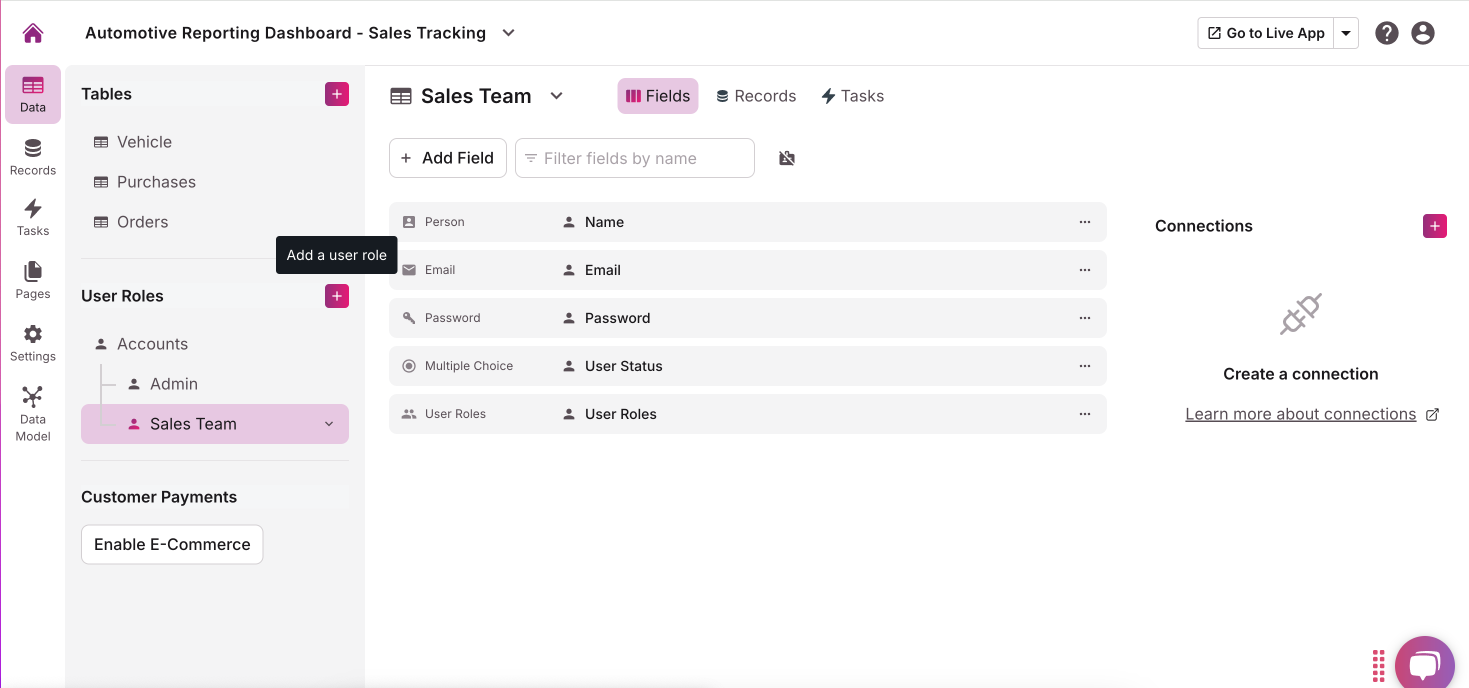This screenshot has height=688, width=1469.
Task: Go to Pages in the sidebar
Action: [33, 280]
